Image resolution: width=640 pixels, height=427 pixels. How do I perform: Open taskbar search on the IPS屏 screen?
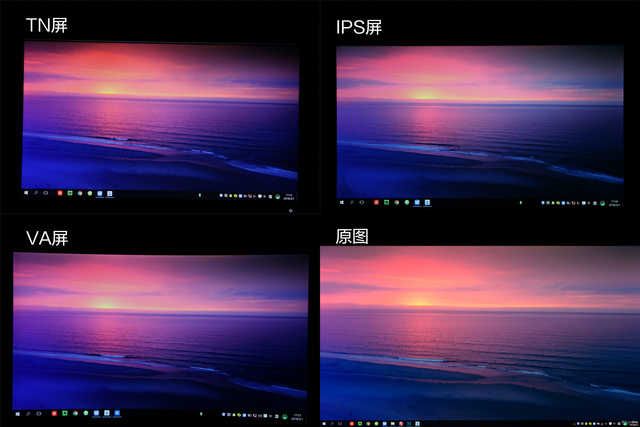click(352, 202)
